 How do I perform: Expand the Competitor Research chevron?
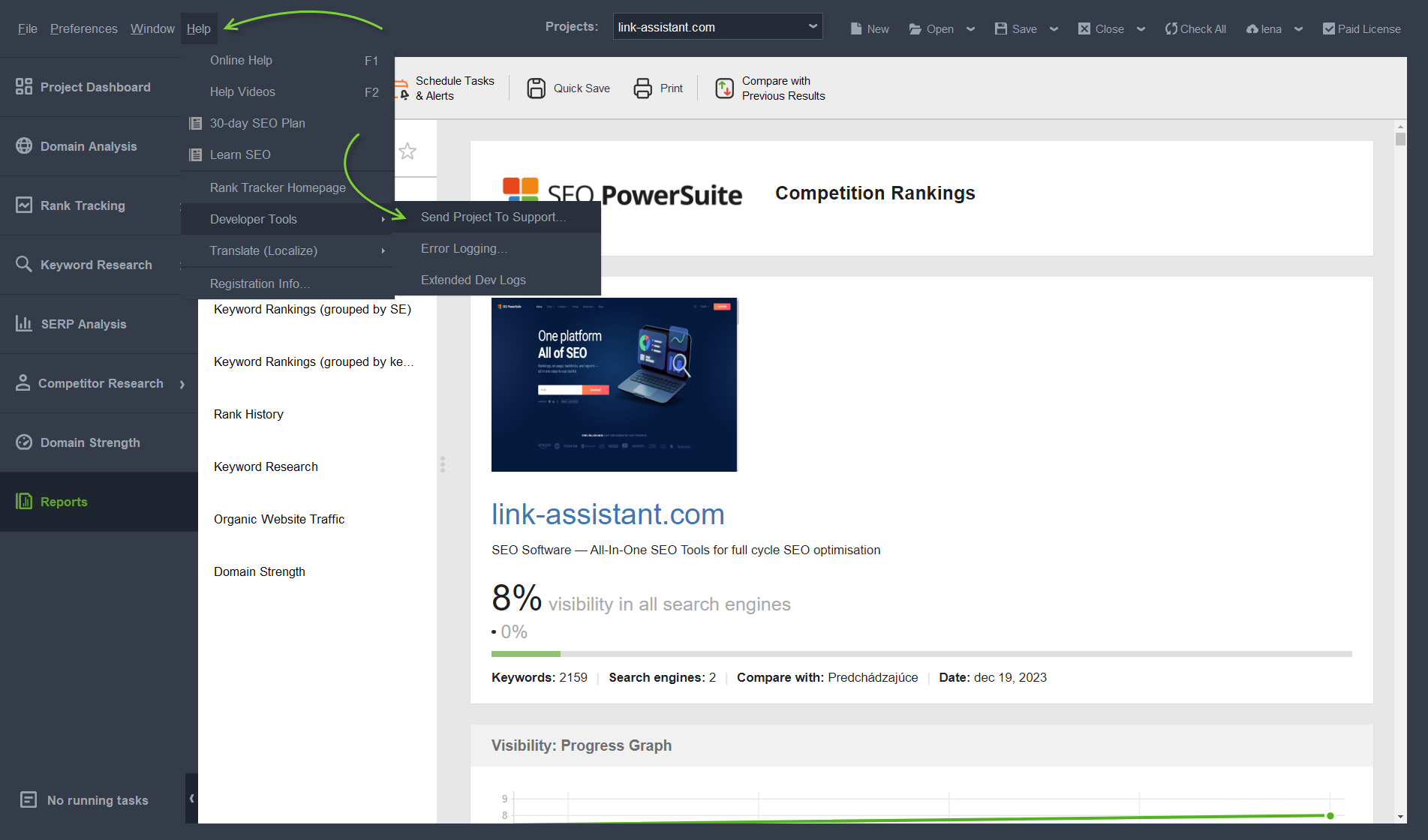[x=182, y=384]
